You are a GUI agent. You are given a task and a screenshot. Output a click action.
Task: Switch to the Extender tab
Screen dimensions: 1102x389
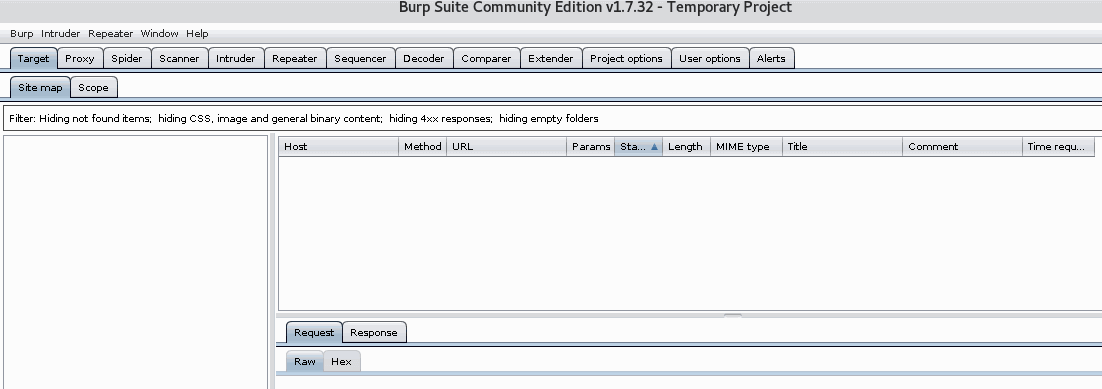tap(550, 58)
